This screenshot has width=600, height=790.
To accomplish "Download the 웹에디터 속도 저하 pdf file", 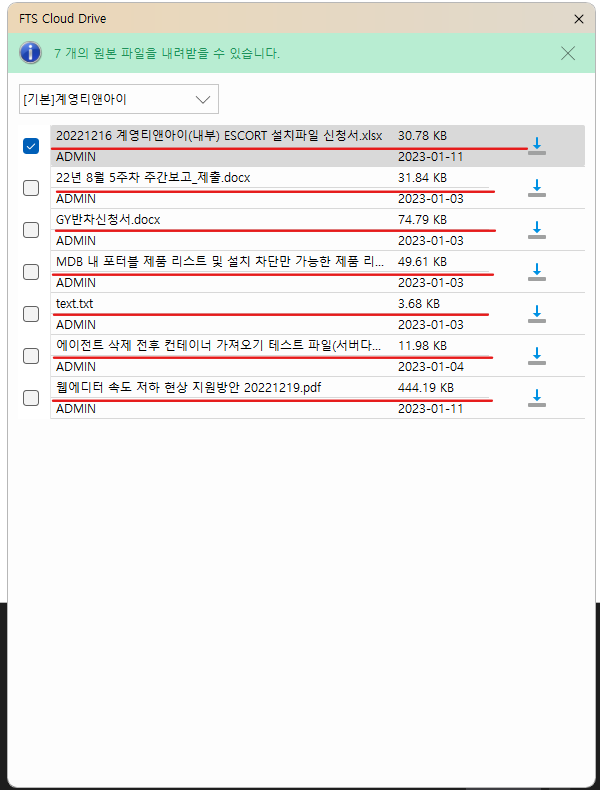I will (537, 398).
